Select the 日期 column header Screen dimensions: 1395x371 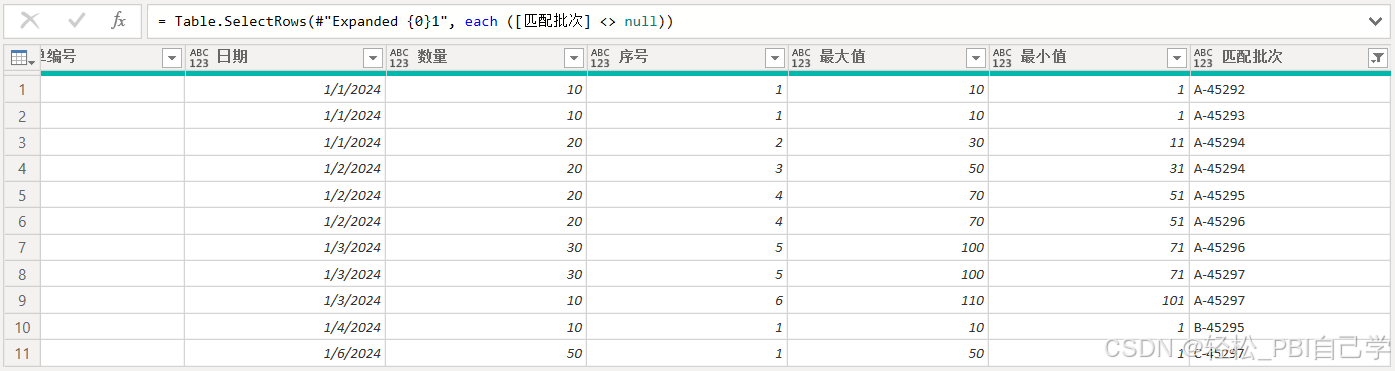point(285,58)
